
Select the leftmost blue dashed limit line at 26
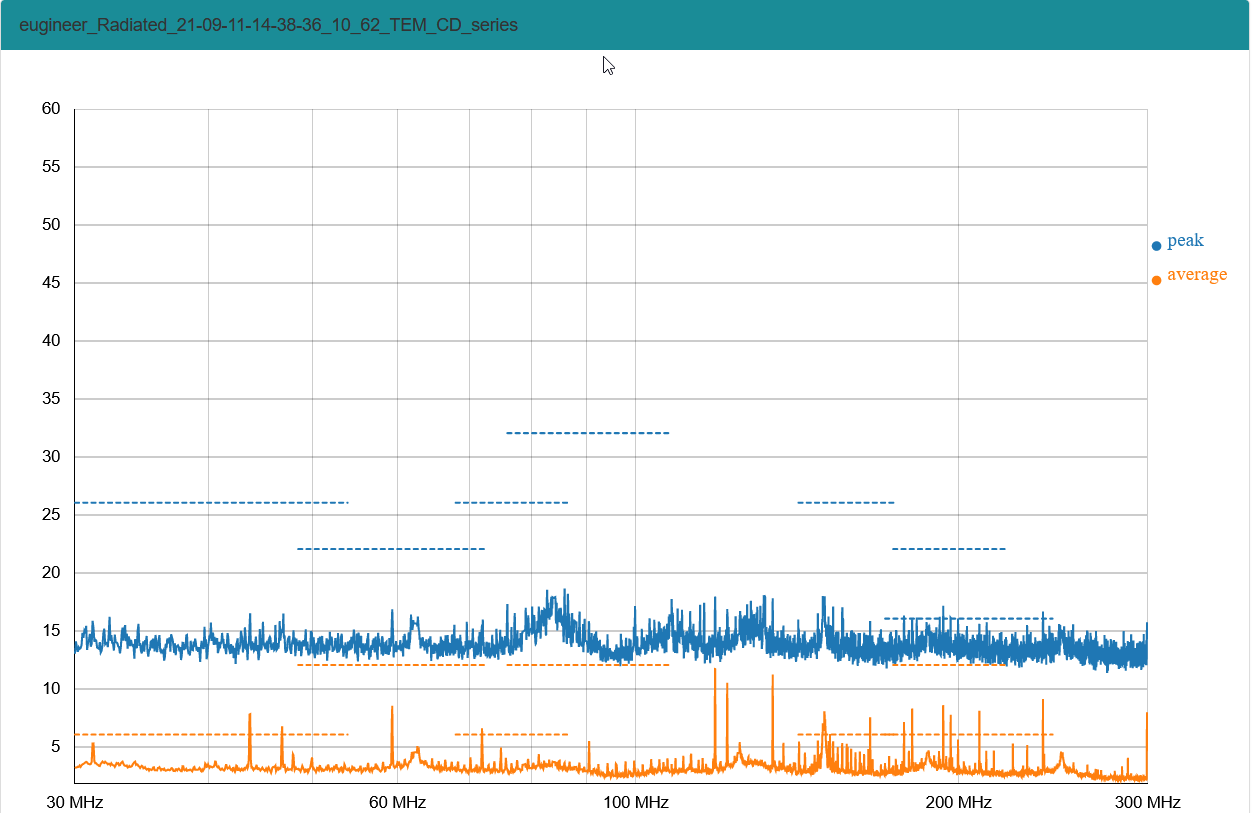(210, 502)
